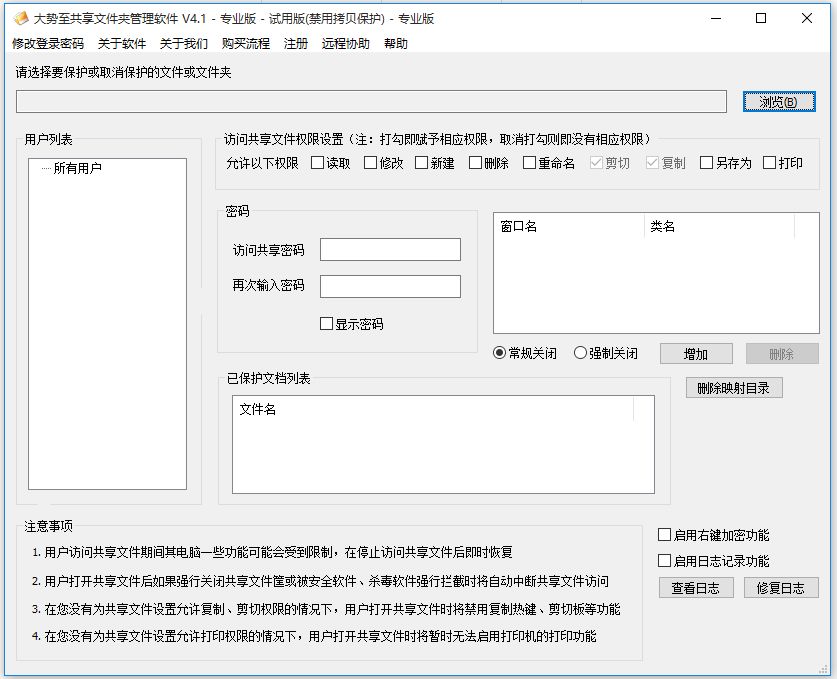Image resolution: width=837 pixels, height=679 pixels.
Task: Select 所有用户 in the user list
Action: [78, 168]
